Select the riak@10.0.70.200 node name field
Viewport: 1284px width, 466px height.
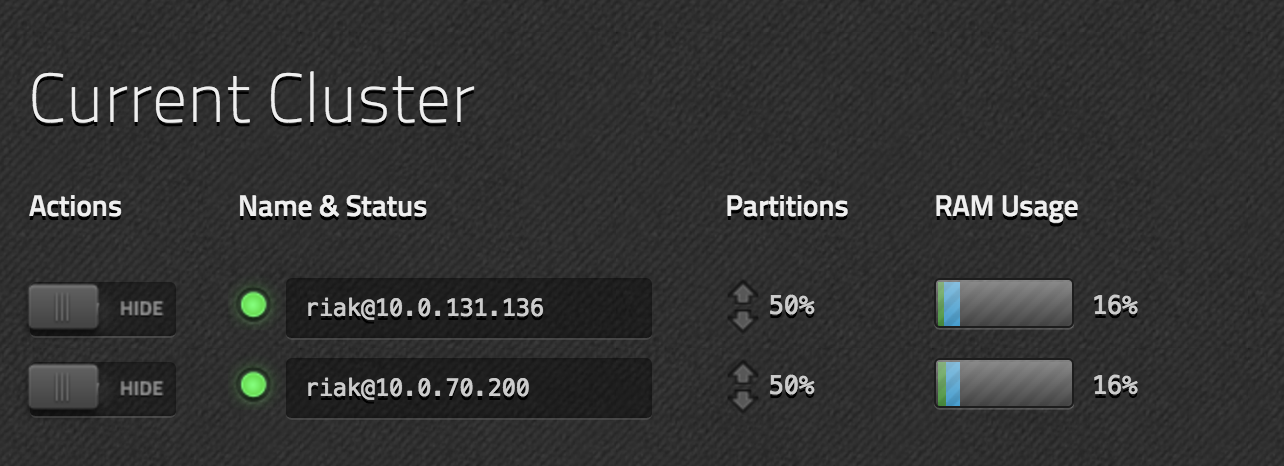pyautogui.click(x=468, y=387)
